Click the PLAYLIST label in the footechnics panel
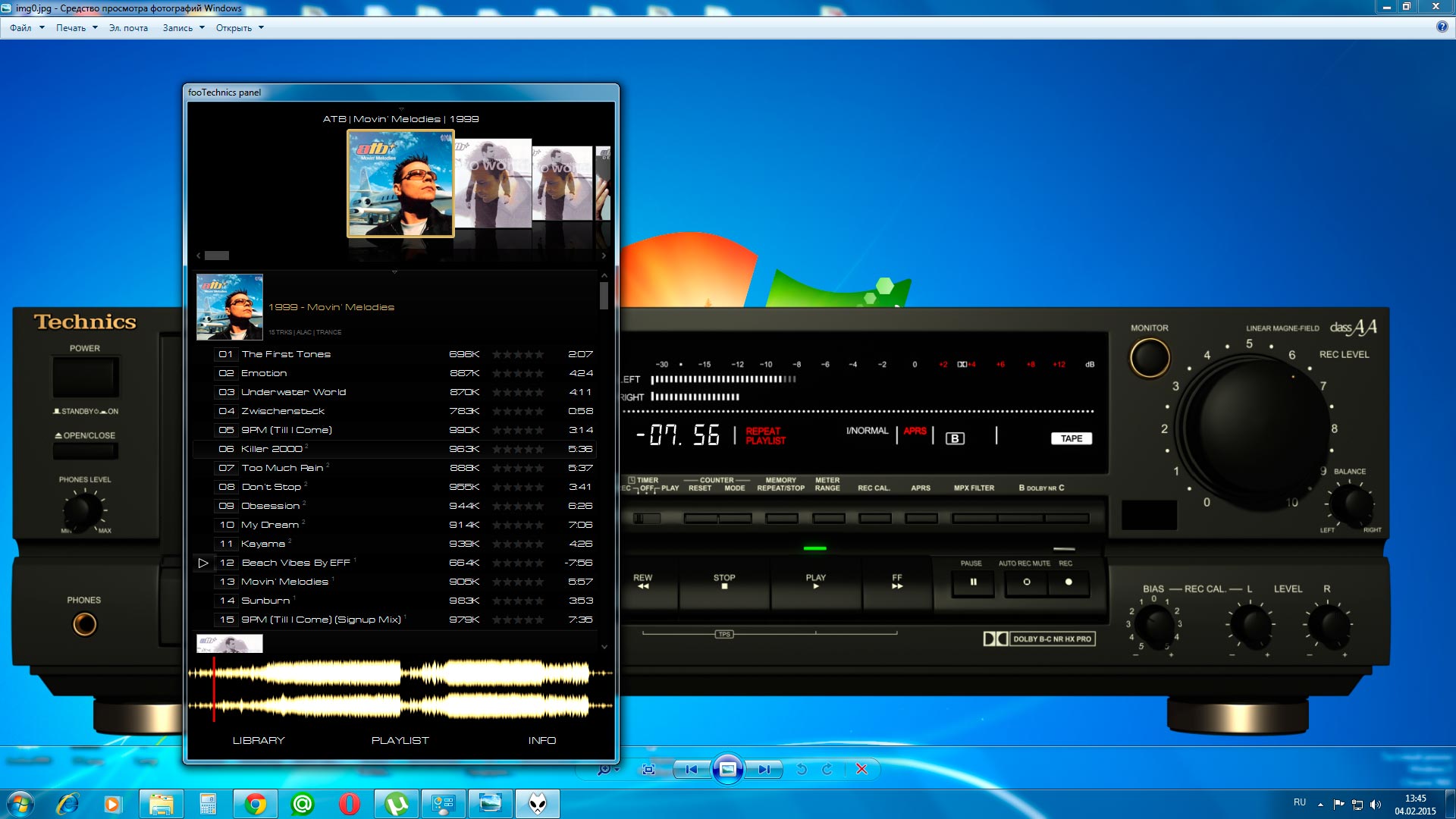This screenshot has height=819, width=1456. [400, 740]
